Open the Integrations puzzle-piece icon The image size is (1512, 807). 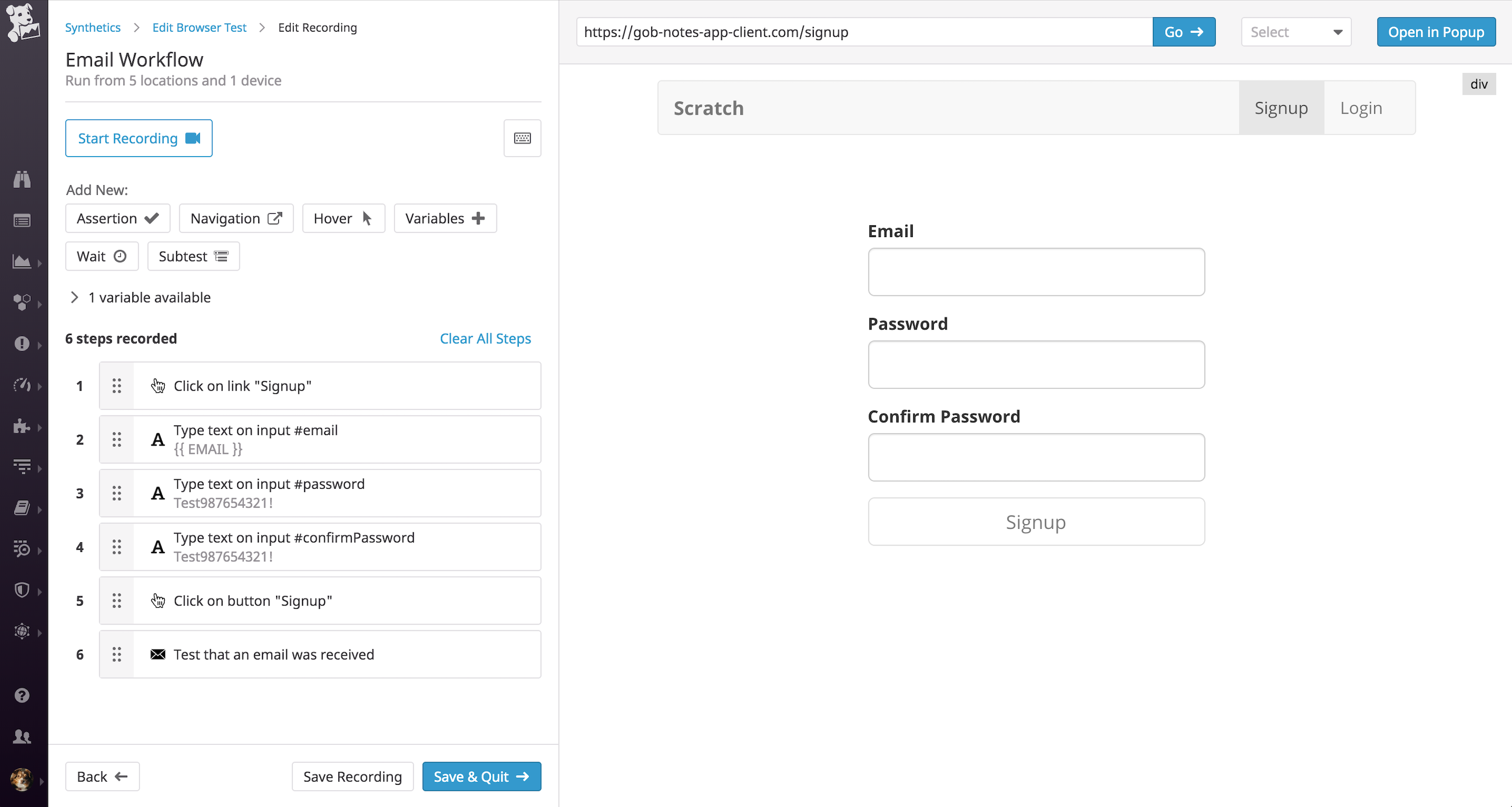coord(22,427)
